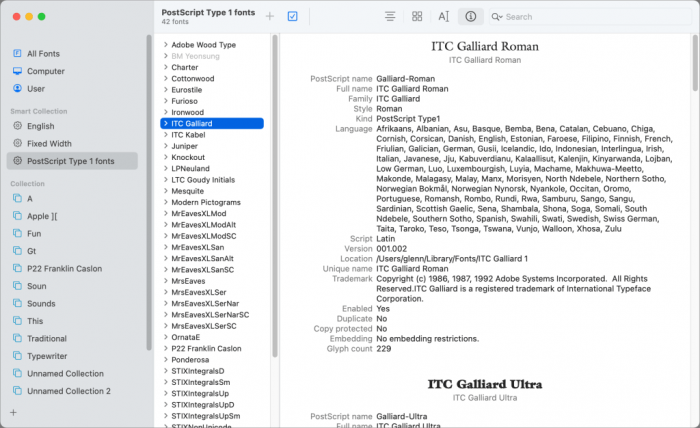This screenshot has height=428, width=700.
Task: Click the collection icon beside Apple ][
Action: pyautogui.click(x=17, y=216)
